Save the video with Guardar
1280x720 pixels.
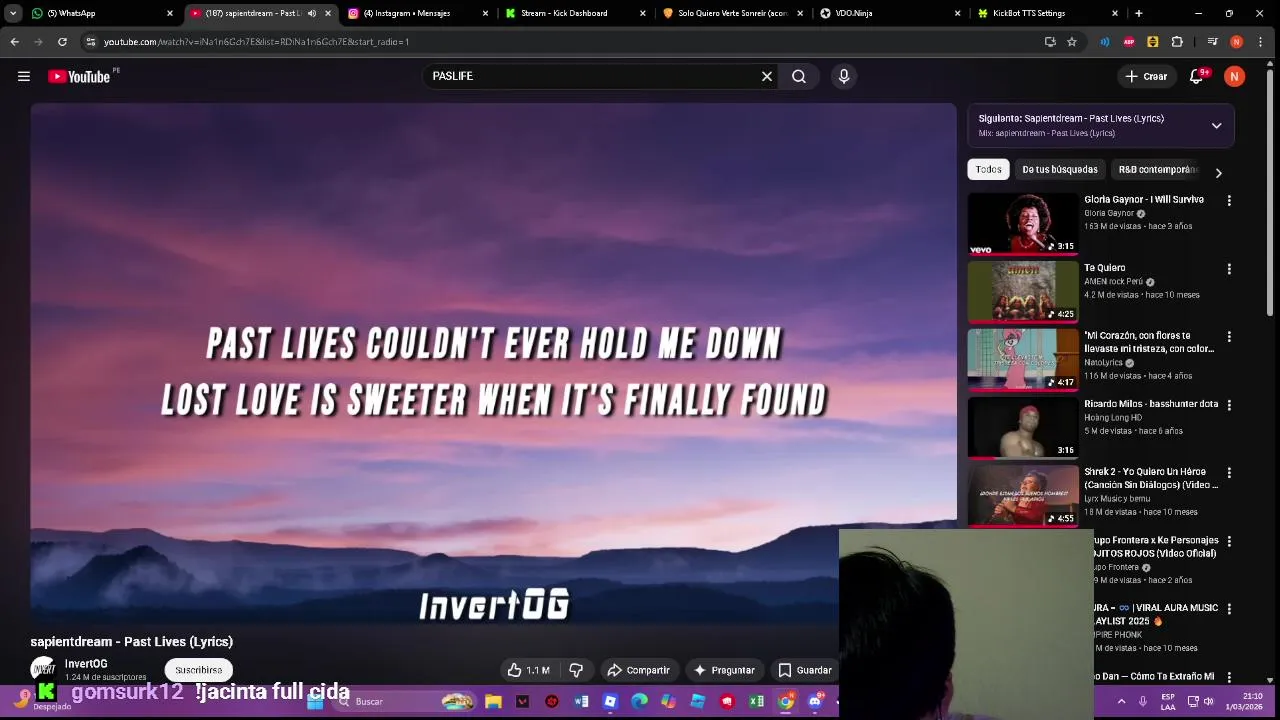[x=805, y=670]
